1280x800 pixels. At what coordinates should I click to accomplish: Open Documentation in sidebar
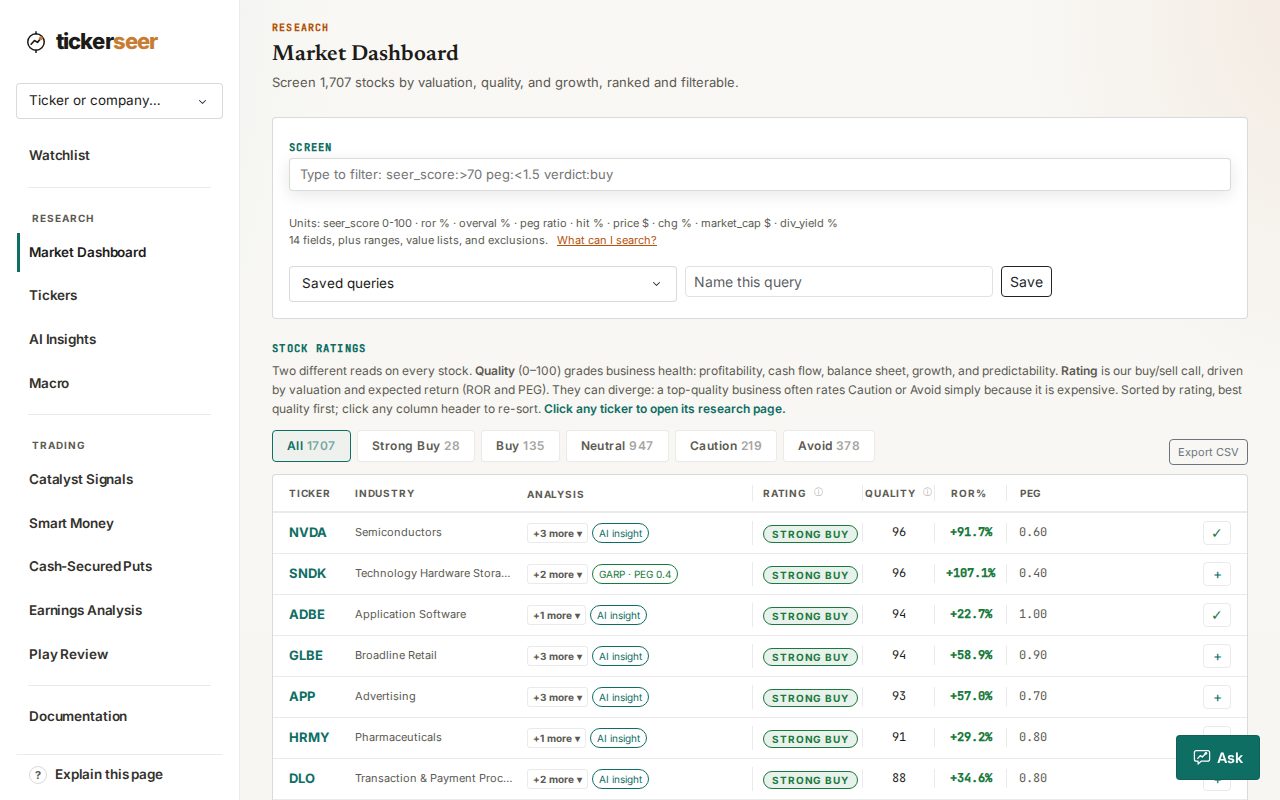[x=78, y=716]
